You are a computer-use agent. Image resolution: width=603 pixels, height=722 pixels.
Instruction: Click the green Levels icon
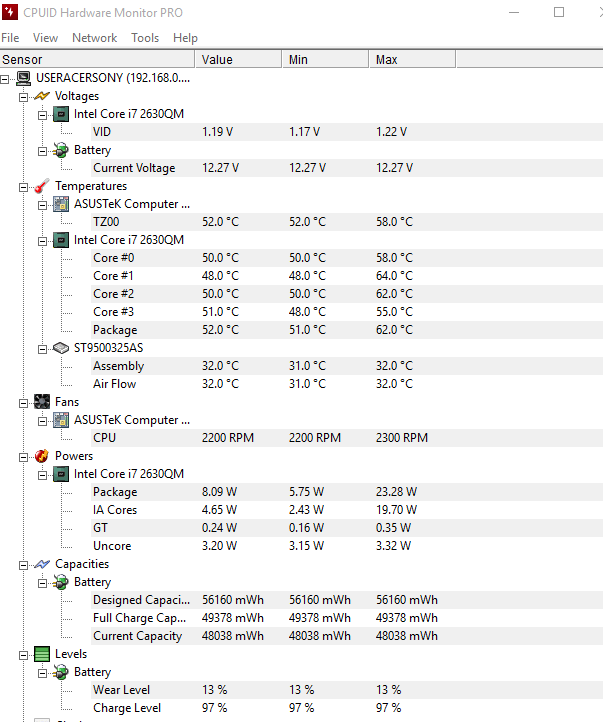42,654
